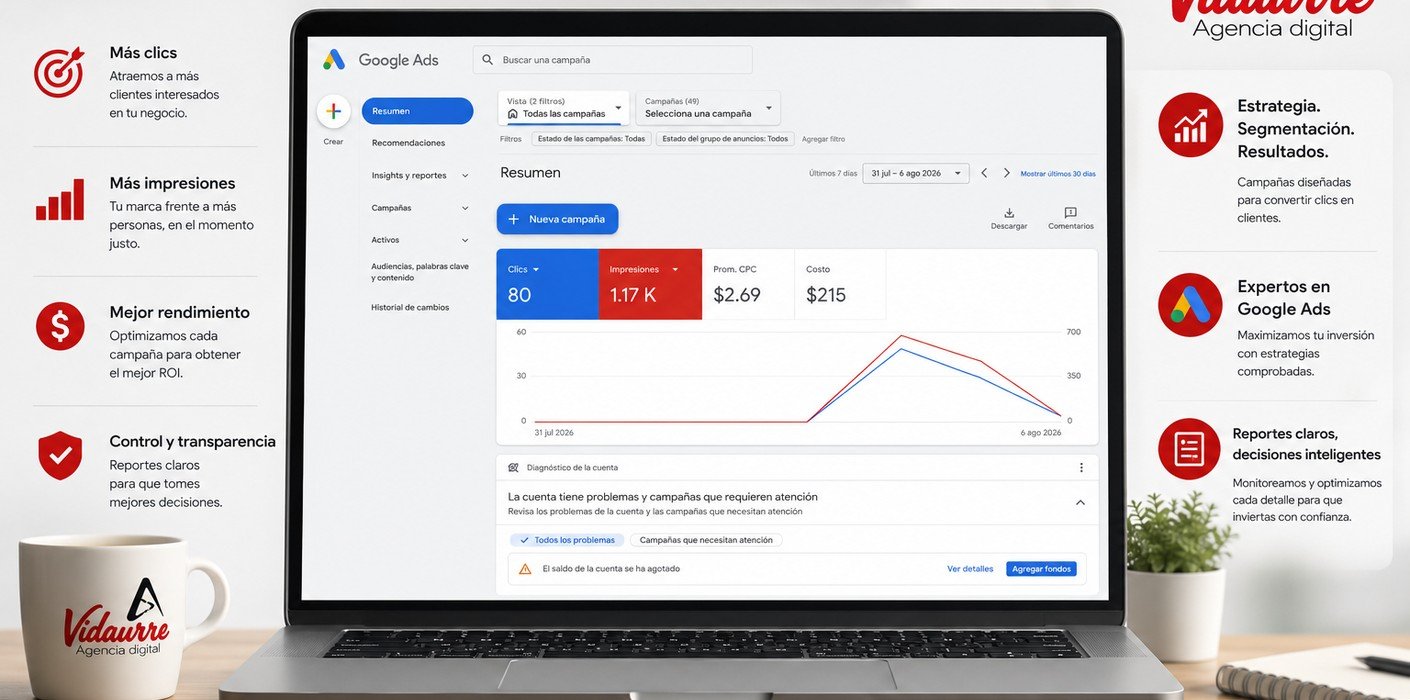Go to next date range arrow
Viewport: 1410px width, 700px height.
(1007, 173)
